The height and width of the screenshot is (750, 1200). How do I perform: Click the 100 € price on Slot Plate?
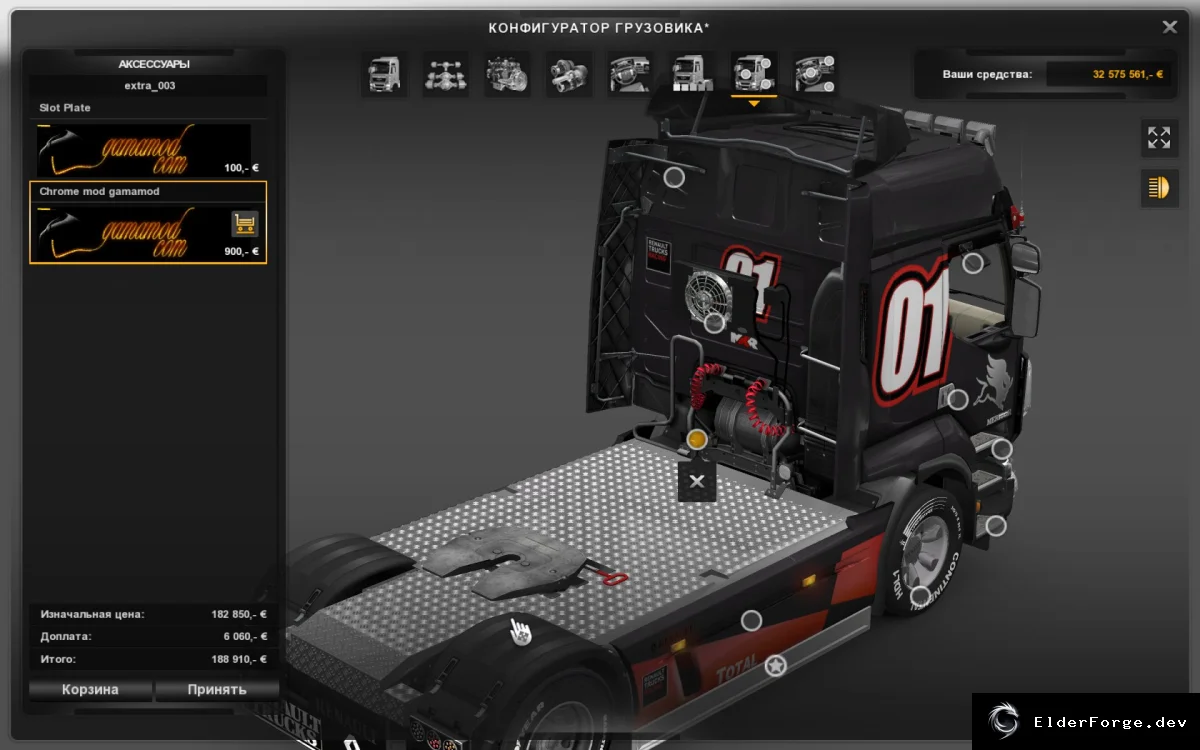[x=242, y=168]
